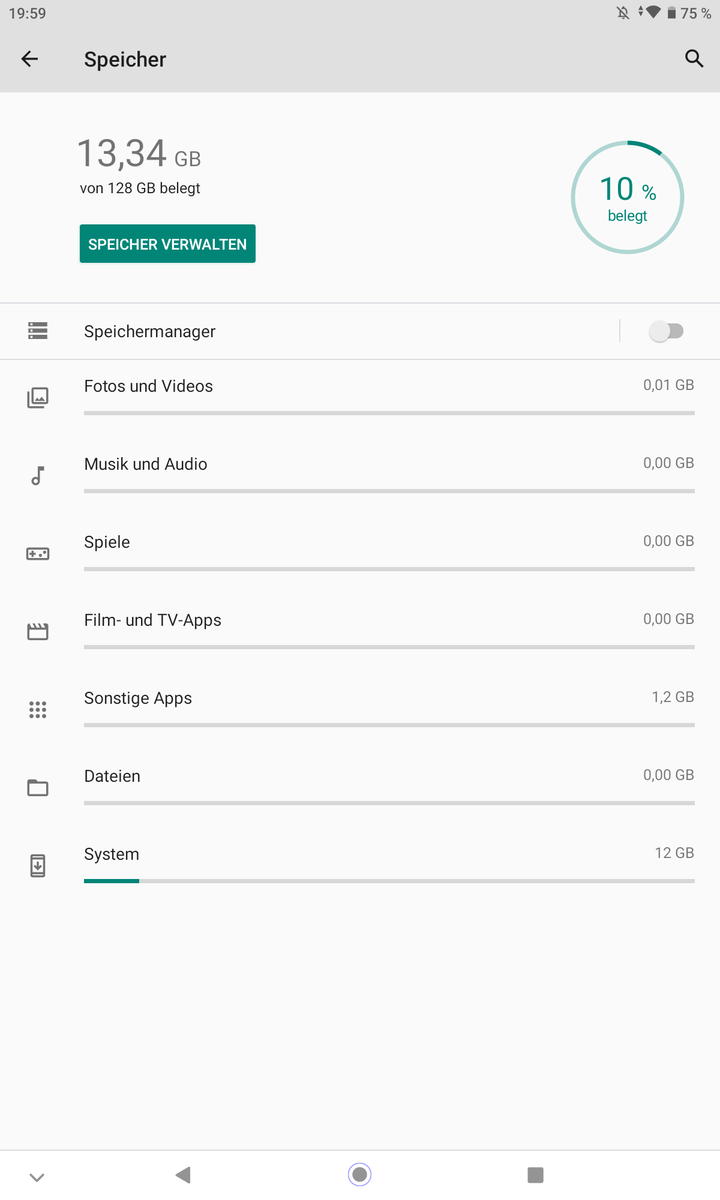Tap the Film- und TV-Apps clapperboard icon
This screenshot has width=720, height=1200.
click(37, 632)
